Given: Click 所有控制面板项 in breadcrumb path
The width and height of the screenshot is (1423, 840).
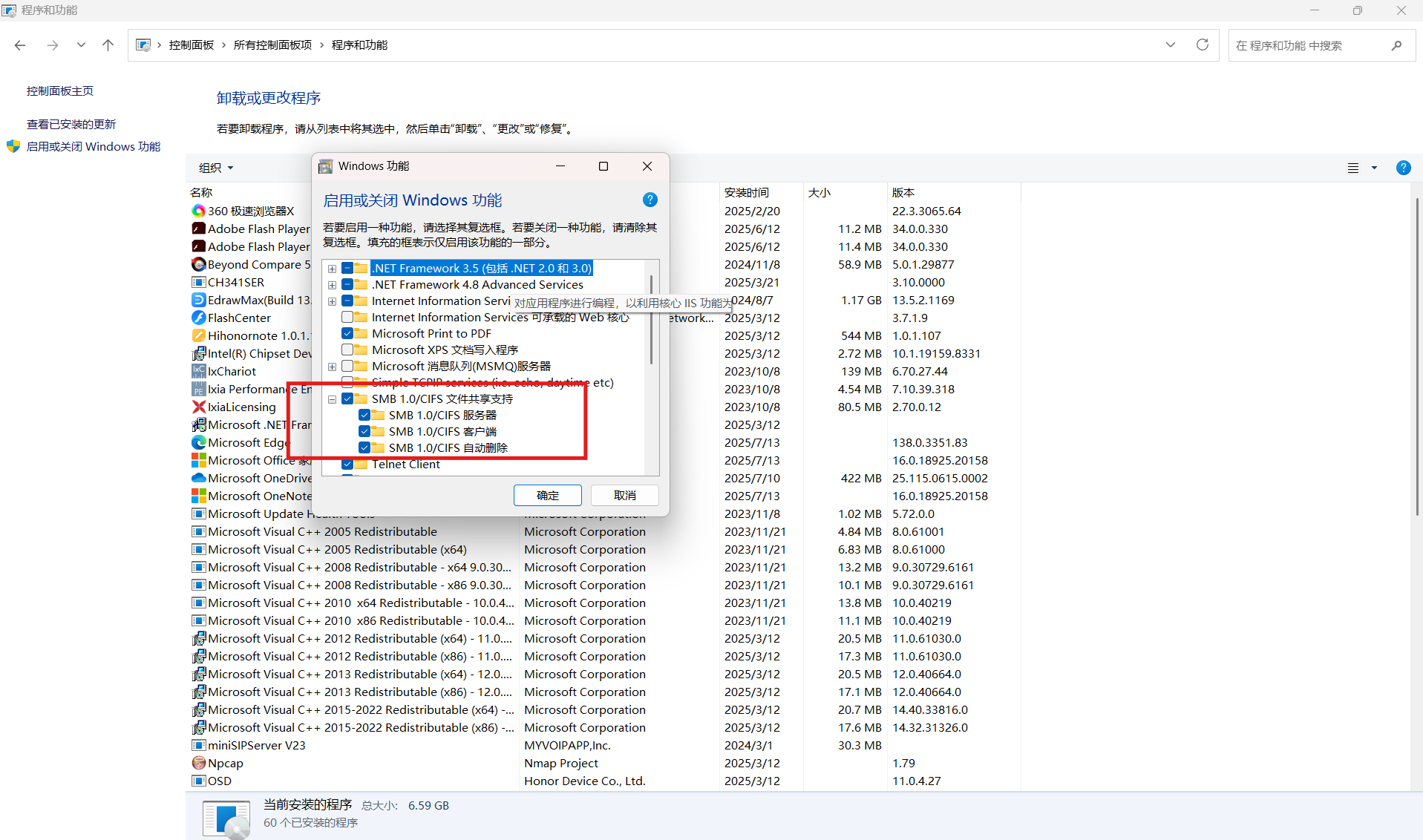Looking at the screenshot, I should (x=272, y=45).
